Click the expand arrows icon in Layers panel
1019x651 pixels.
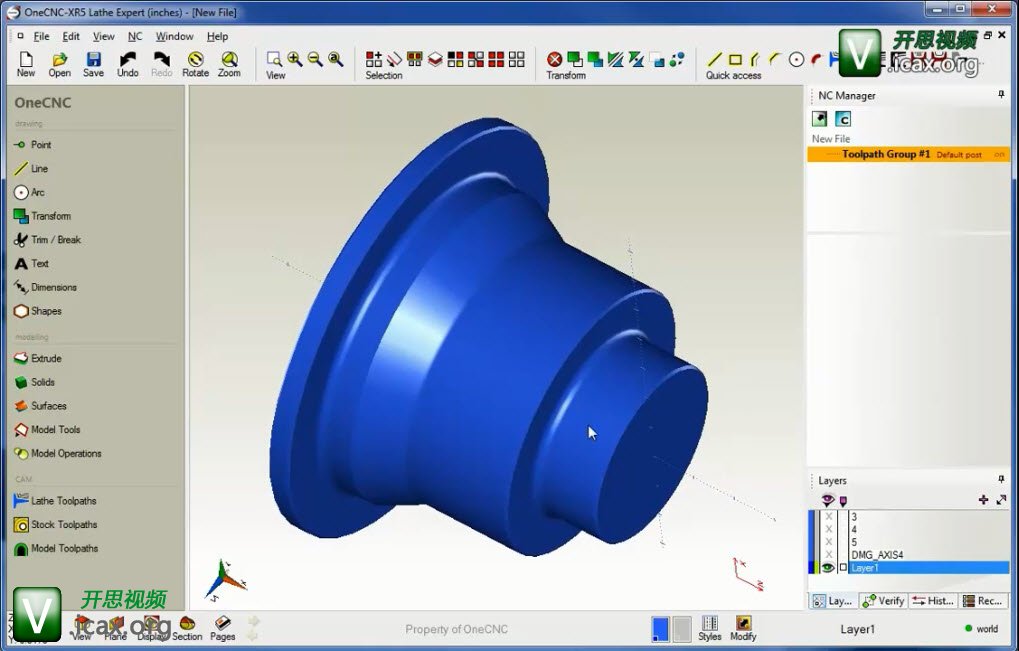tap(1001, 500)
